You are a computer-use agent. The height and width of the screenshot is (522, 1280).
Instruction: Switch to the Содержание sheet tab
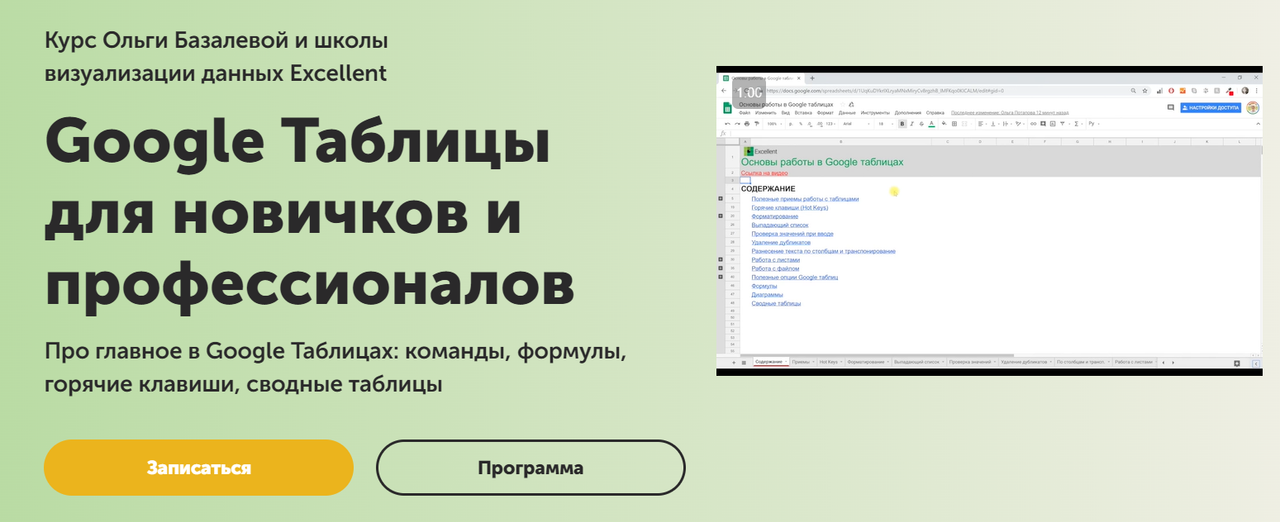pyautogui.click(x=772, y=362)
